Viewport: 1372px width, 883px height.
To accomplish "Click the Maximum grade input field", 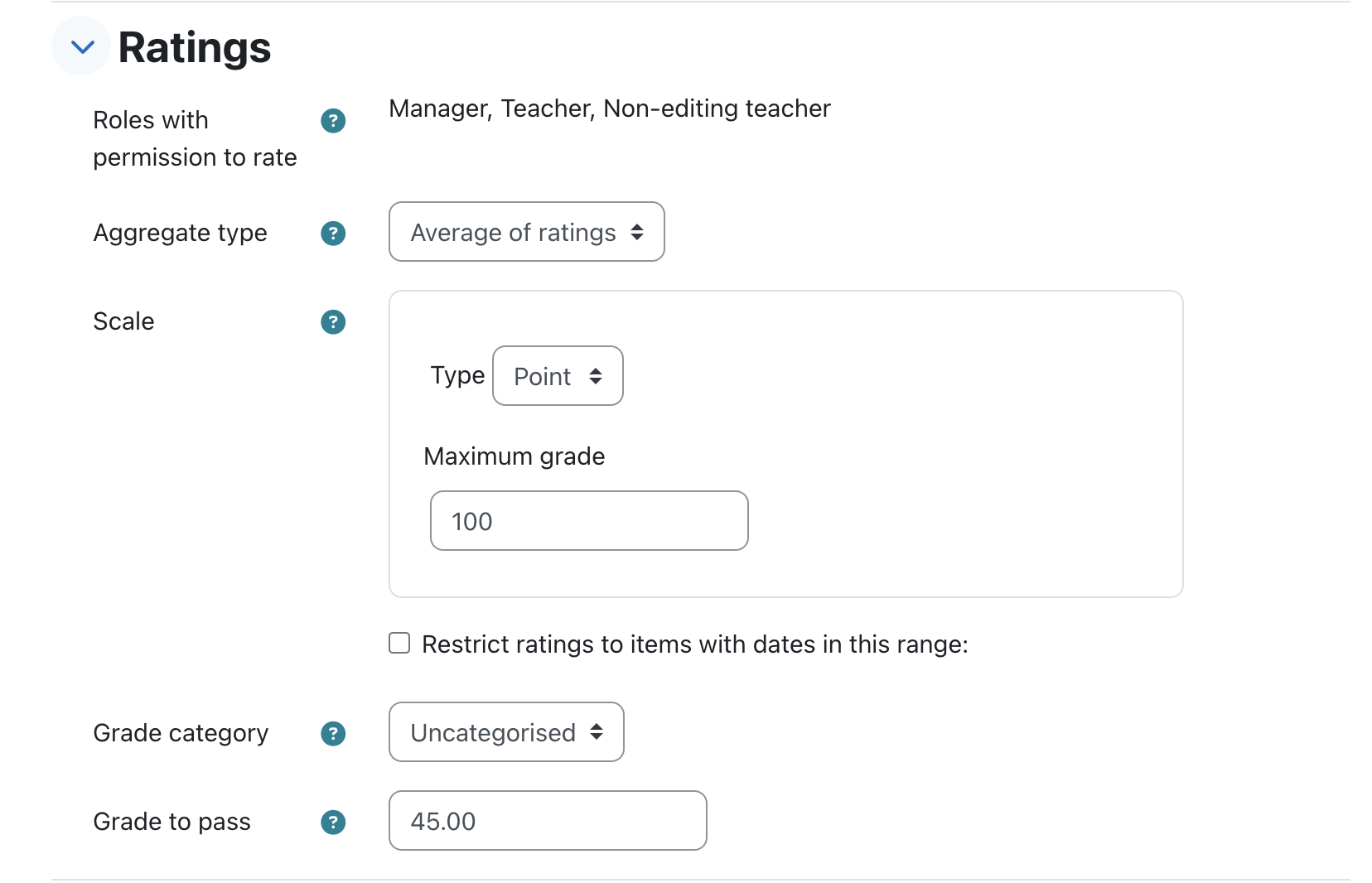I will pyautogui.click(x=589, y=521).
